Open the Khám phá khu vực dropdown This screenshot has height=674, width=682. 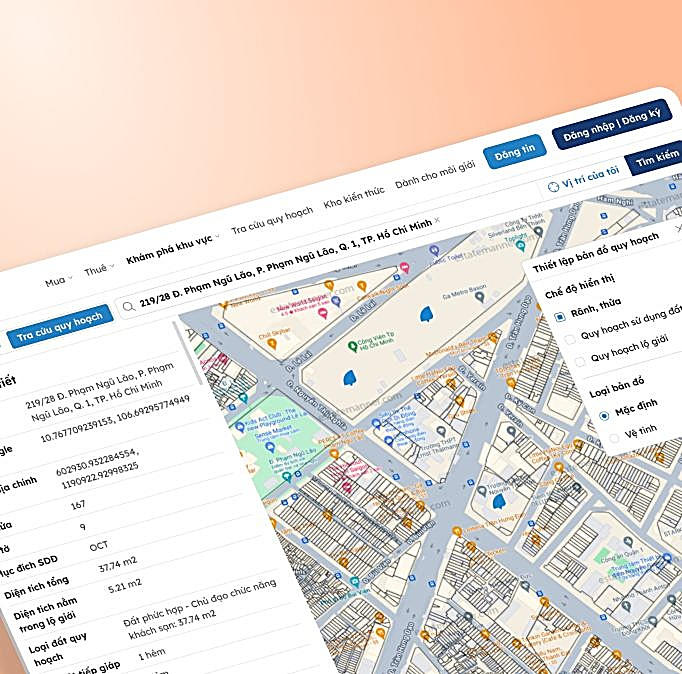point(173,249)
